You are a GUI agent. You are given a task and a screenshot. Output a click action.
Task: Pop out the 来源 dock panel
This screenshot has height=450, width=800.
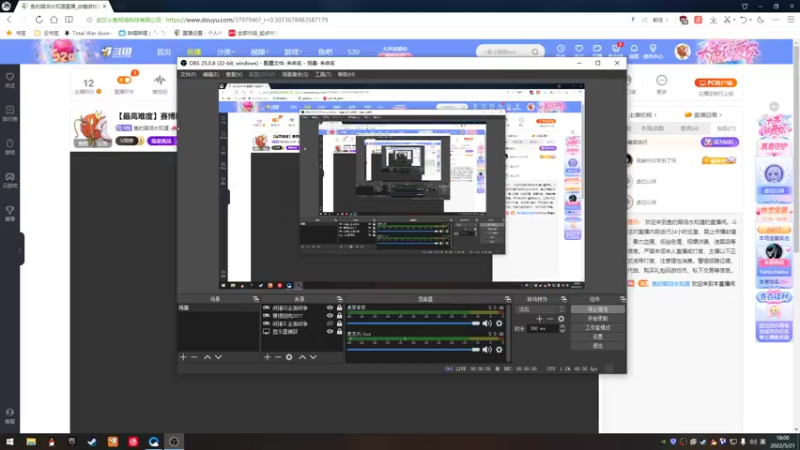pos(339,299)
